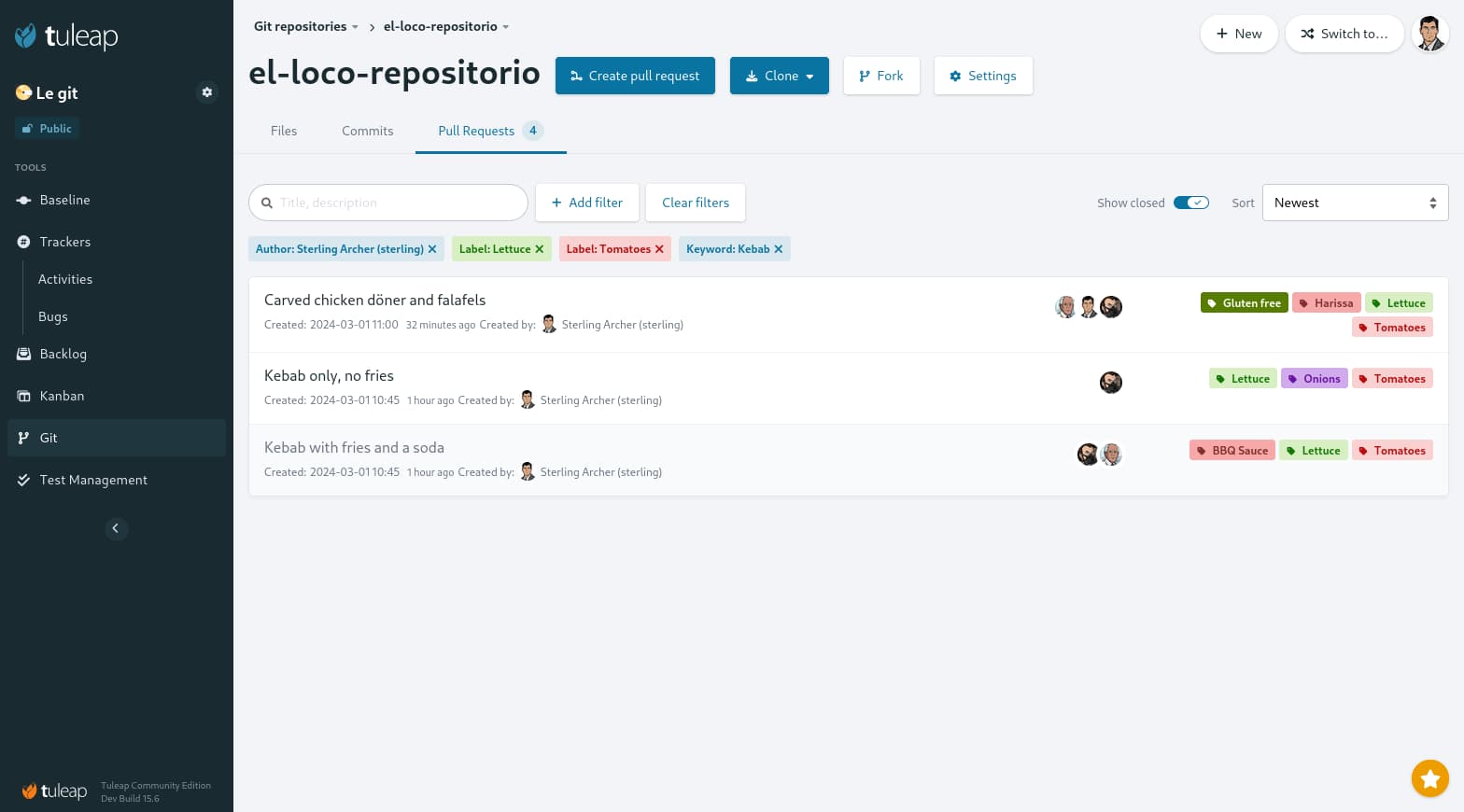
Task: Open Kanban in sidebar
Action: (x=117, y=396)
